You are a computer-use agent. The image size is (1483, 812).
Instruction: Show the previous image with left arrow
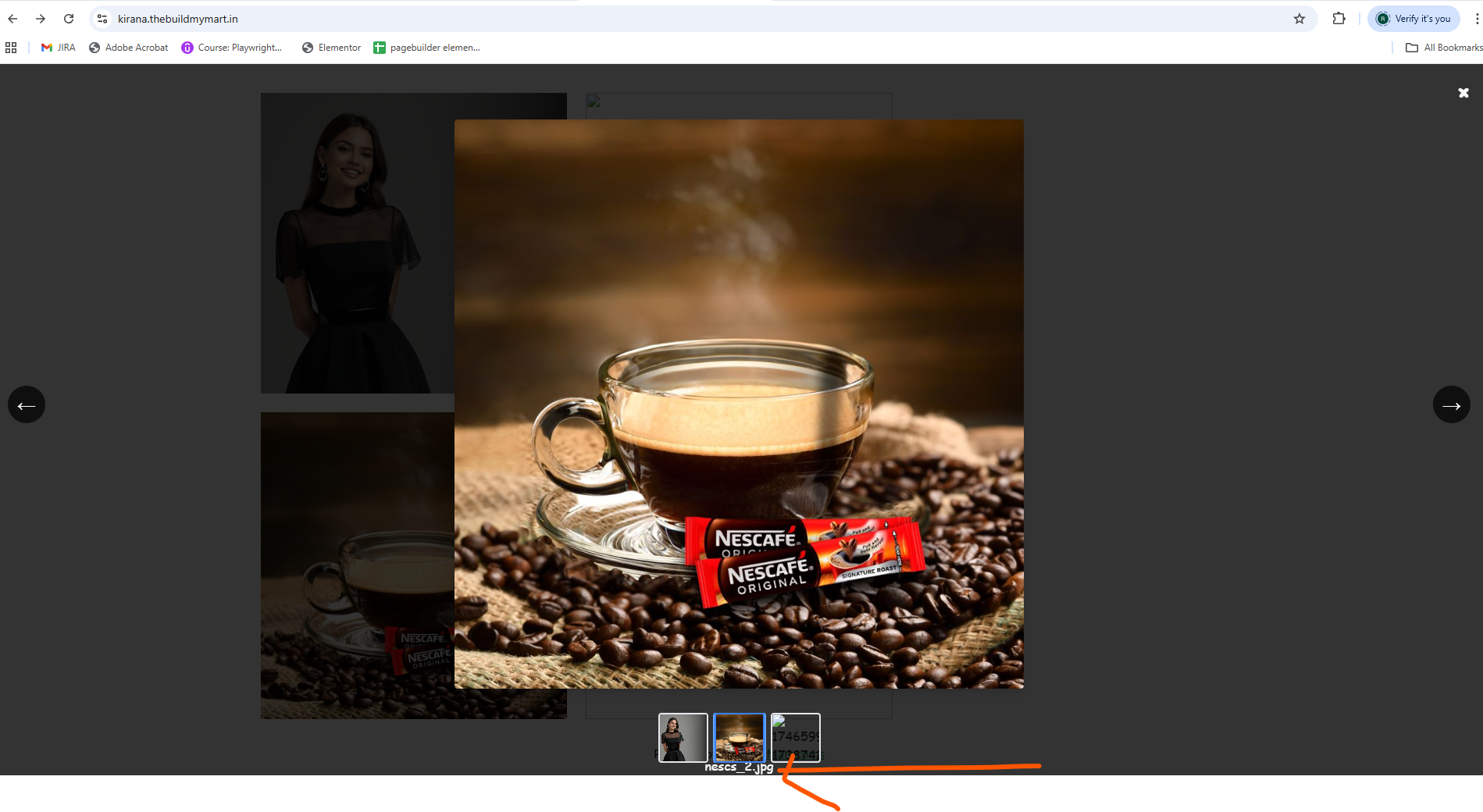pos(27,404)
